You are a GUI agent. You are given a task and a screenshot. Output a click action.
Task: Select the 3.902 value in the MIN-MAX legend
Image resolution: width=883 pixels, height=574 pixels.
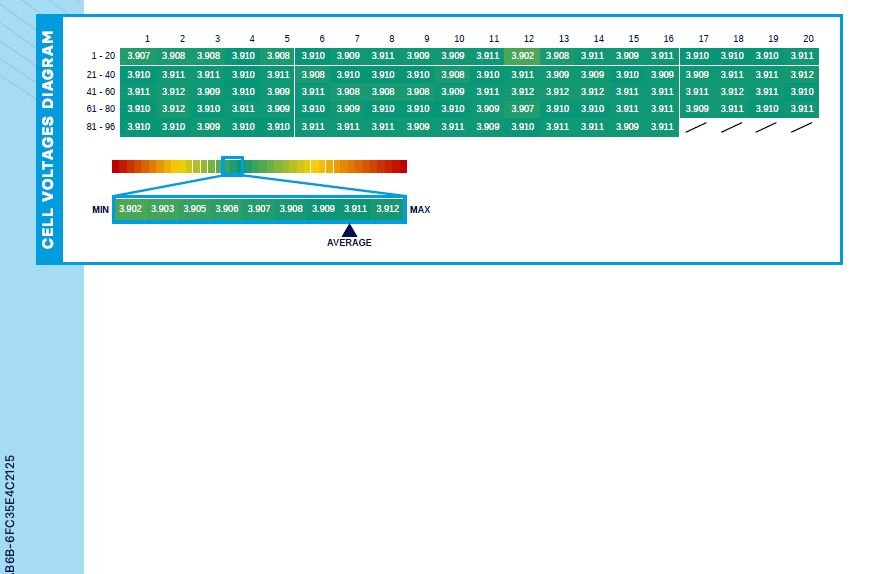tap(130, 209)
